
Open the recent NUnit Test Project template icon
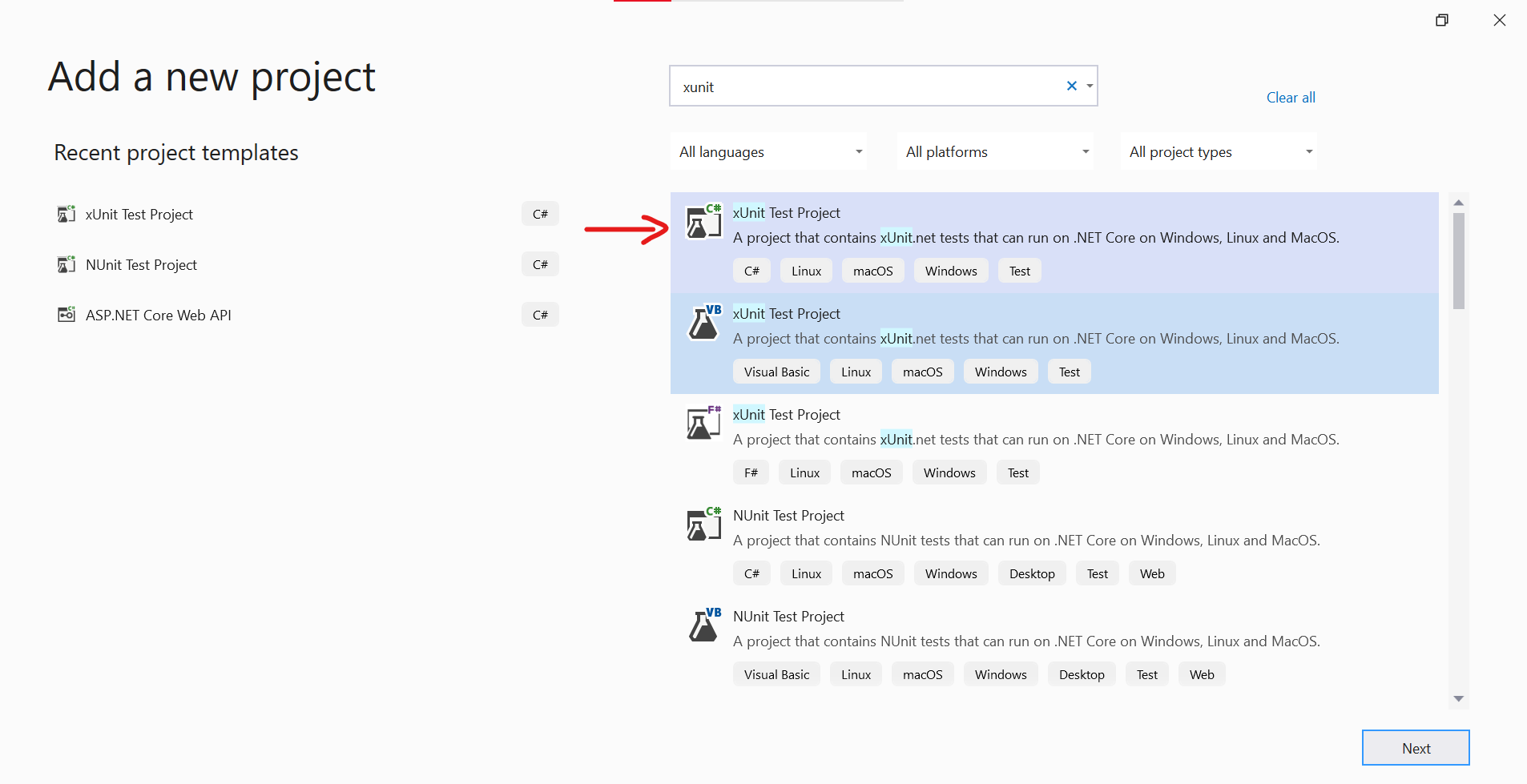(x=66, y=264)
